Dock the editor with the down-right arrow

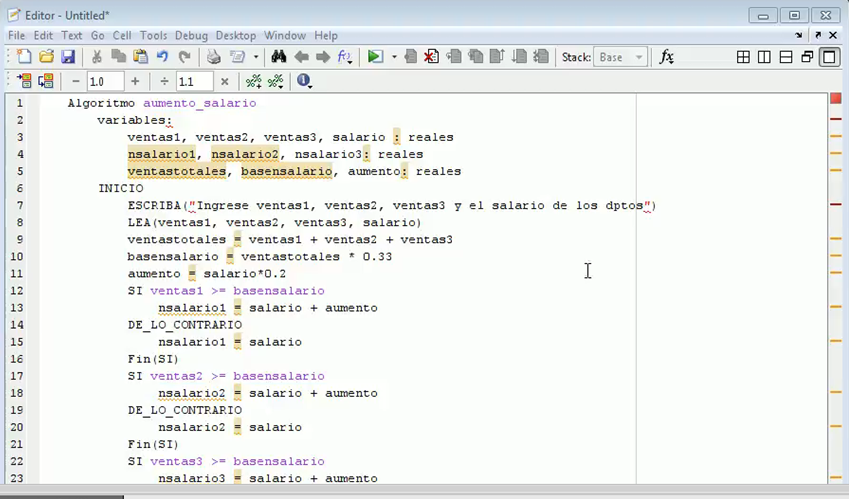[799, 35]
